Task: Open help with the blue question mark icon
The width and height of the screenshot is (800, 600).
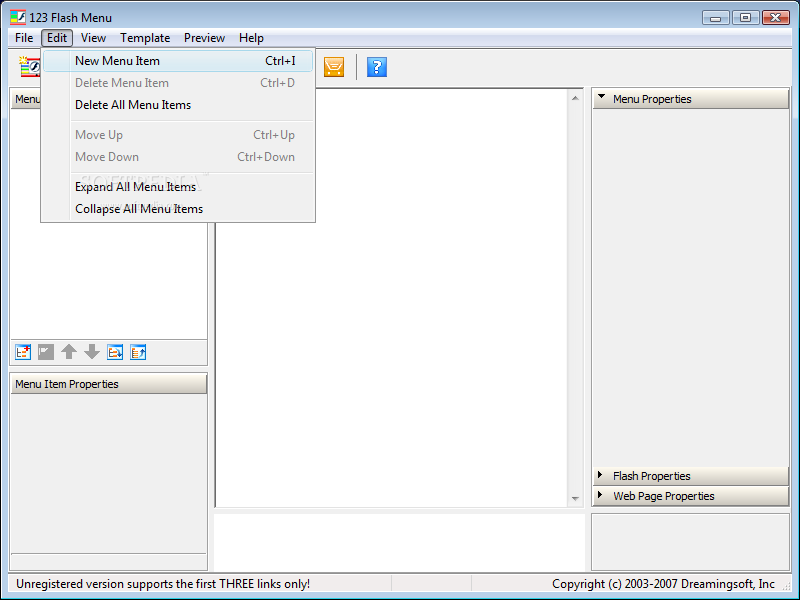Action: [x=377, y=67]
